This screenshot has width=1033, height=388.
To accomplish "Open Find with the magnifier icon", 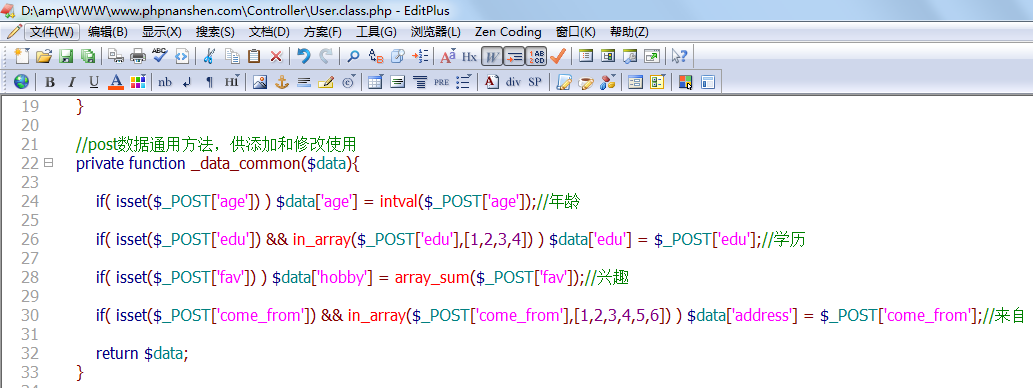I will (353, 57).
